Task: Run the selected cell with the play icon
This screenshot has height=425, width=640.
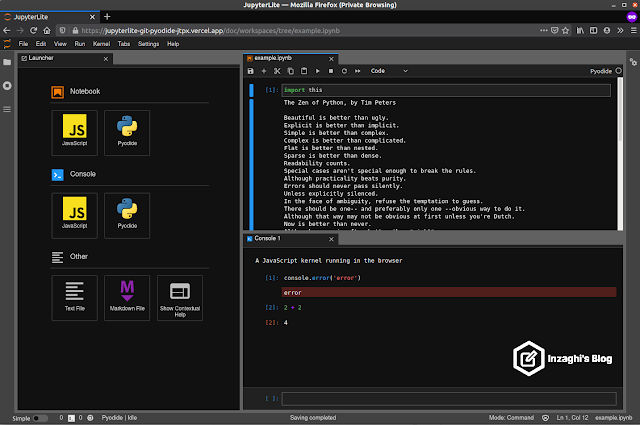Action: click(x=318, y=71)
